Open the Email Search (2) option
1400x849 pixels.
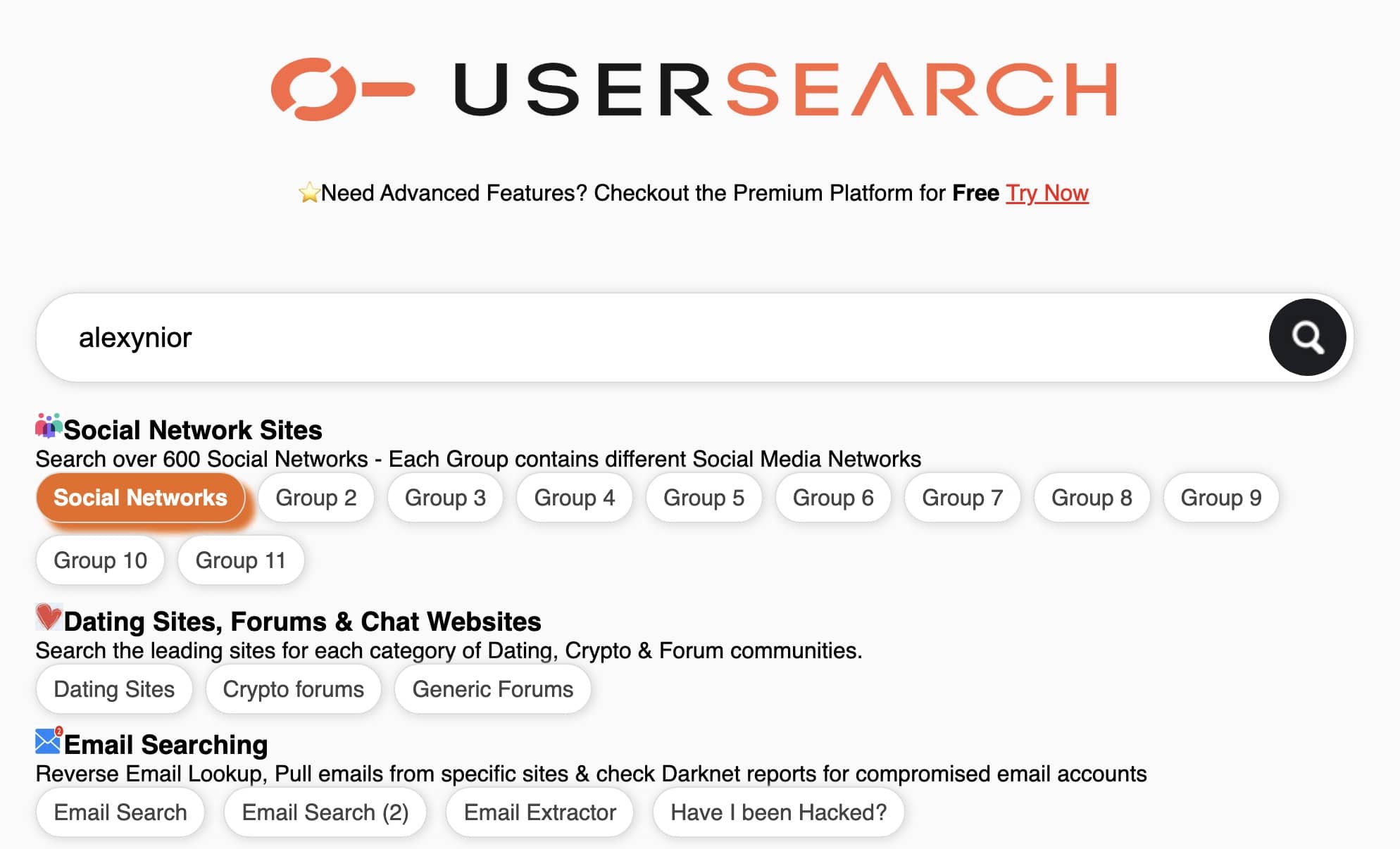pos(325,812)
